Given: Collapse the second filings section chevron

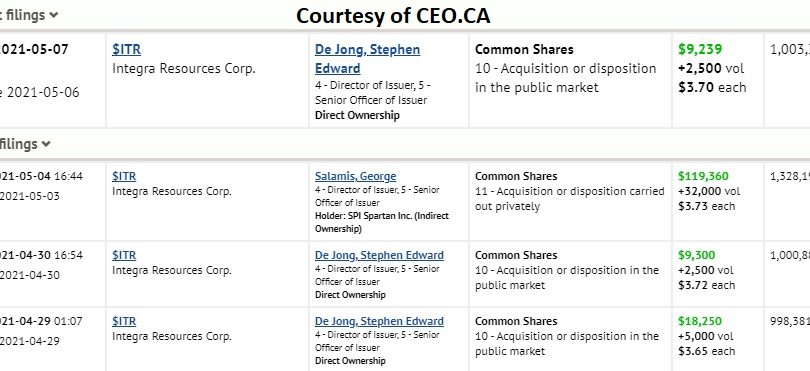Looking at the screenshot, I should pos(46,144).
